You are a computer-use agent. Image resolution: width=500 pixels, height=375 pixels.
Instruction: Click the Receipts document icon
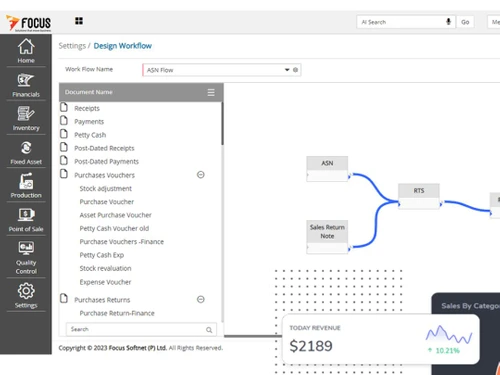[x=64, y=107]
